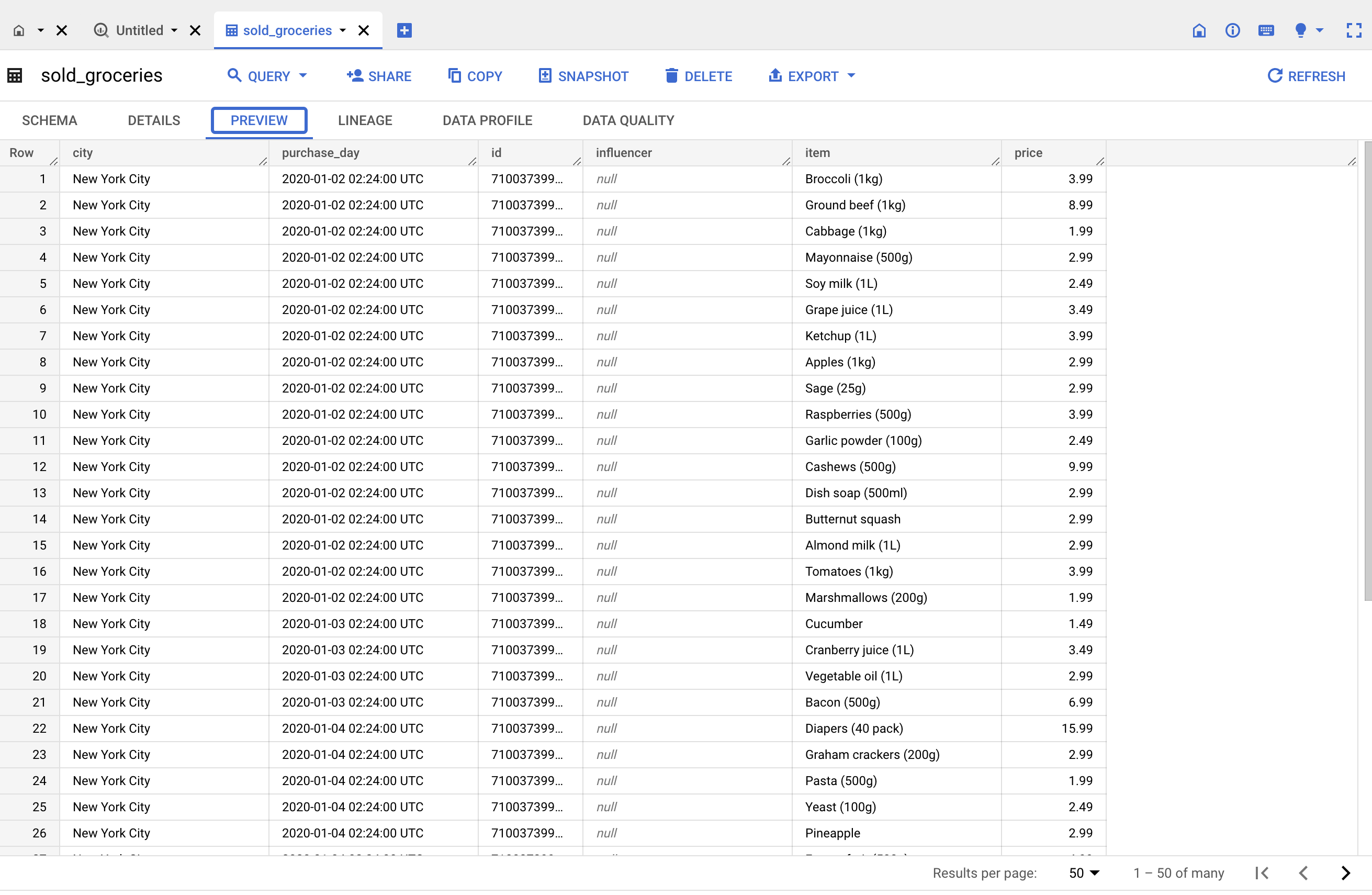Open the Results per page dropdown

[1084, 873]
